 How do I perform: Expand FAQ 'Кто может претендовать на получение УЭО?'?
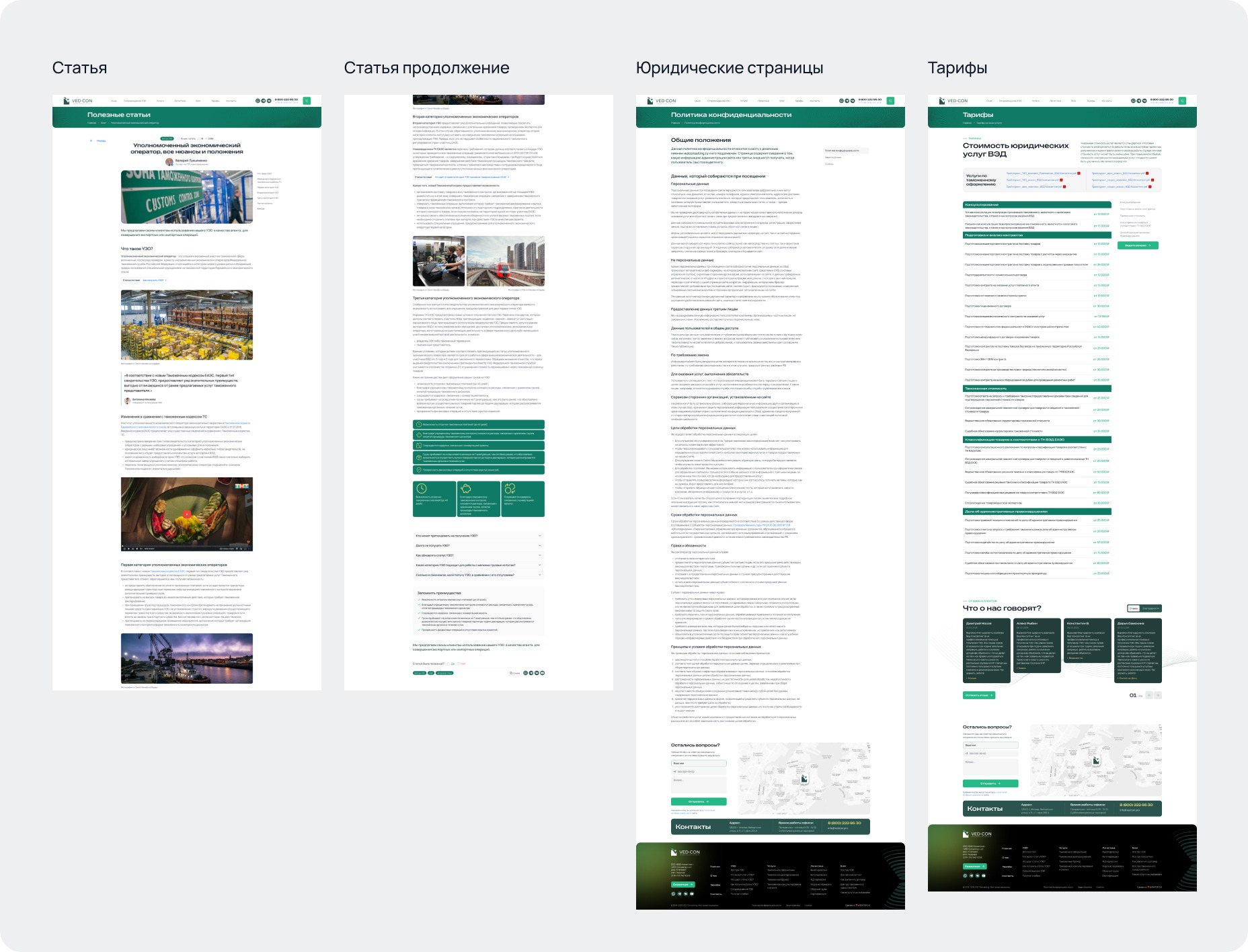pos(478,536)
